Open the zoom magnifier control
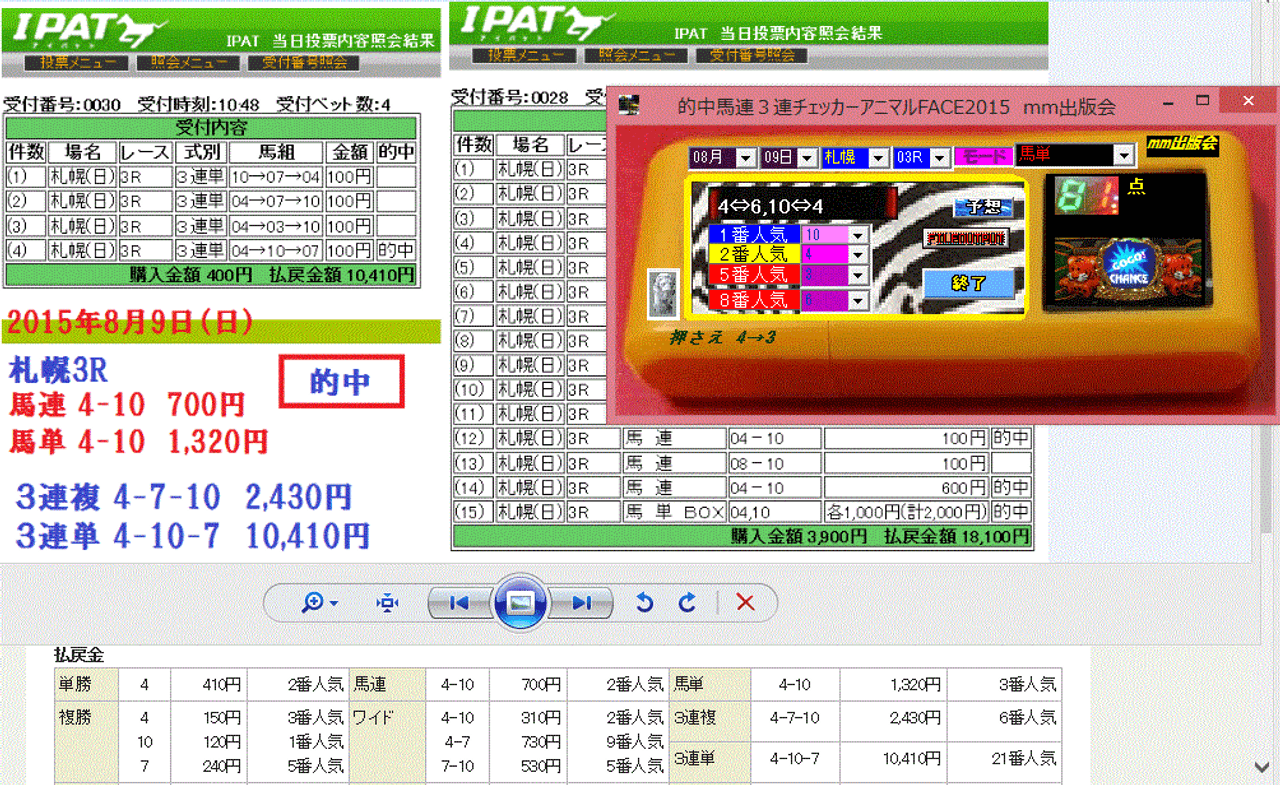 tap(320, 603)
